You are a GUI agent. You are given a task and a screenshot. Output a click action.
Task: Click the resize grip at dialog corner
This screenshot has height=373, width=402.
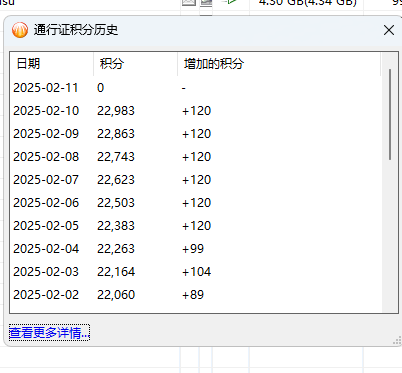point(397,340)
